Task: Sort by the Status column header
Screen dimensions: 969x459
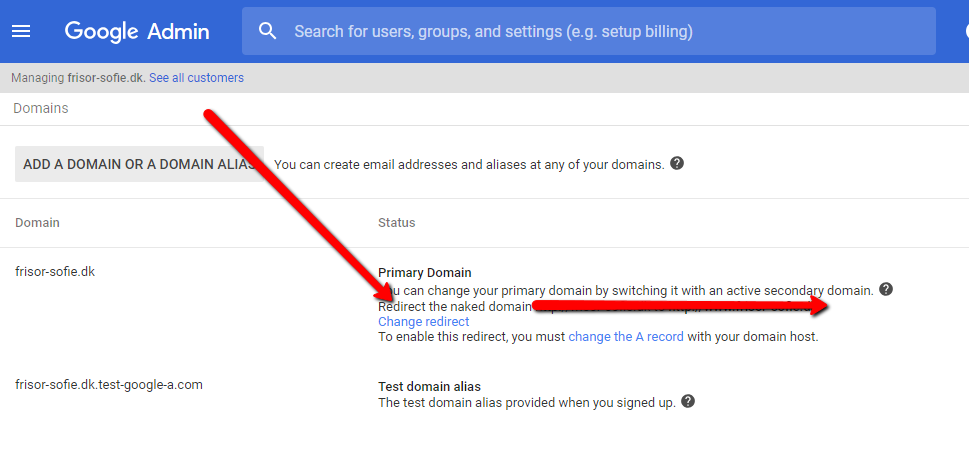Action: point(397,222)
